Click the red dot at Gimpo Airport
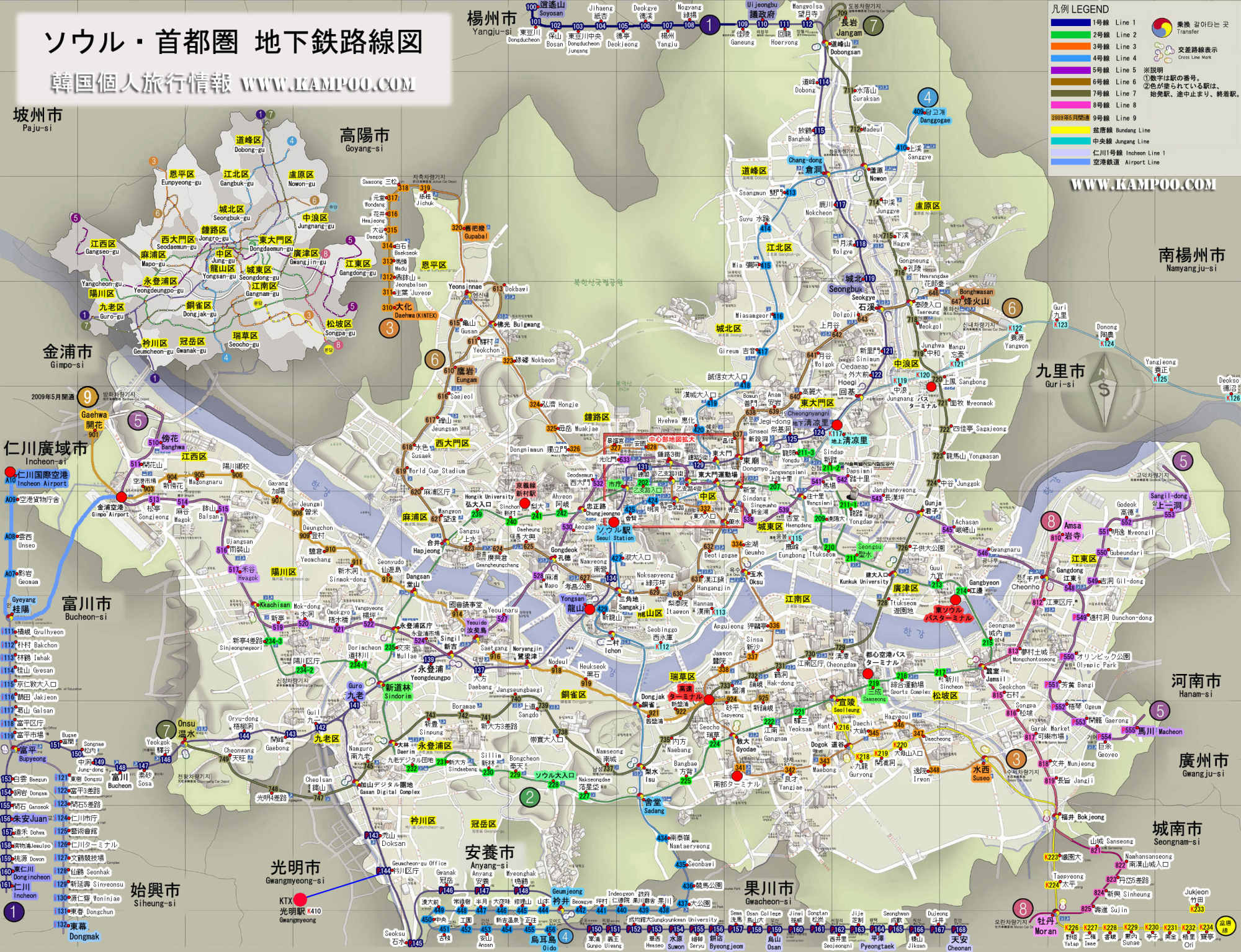The image size is (1241, 952). tap(122, 497)
